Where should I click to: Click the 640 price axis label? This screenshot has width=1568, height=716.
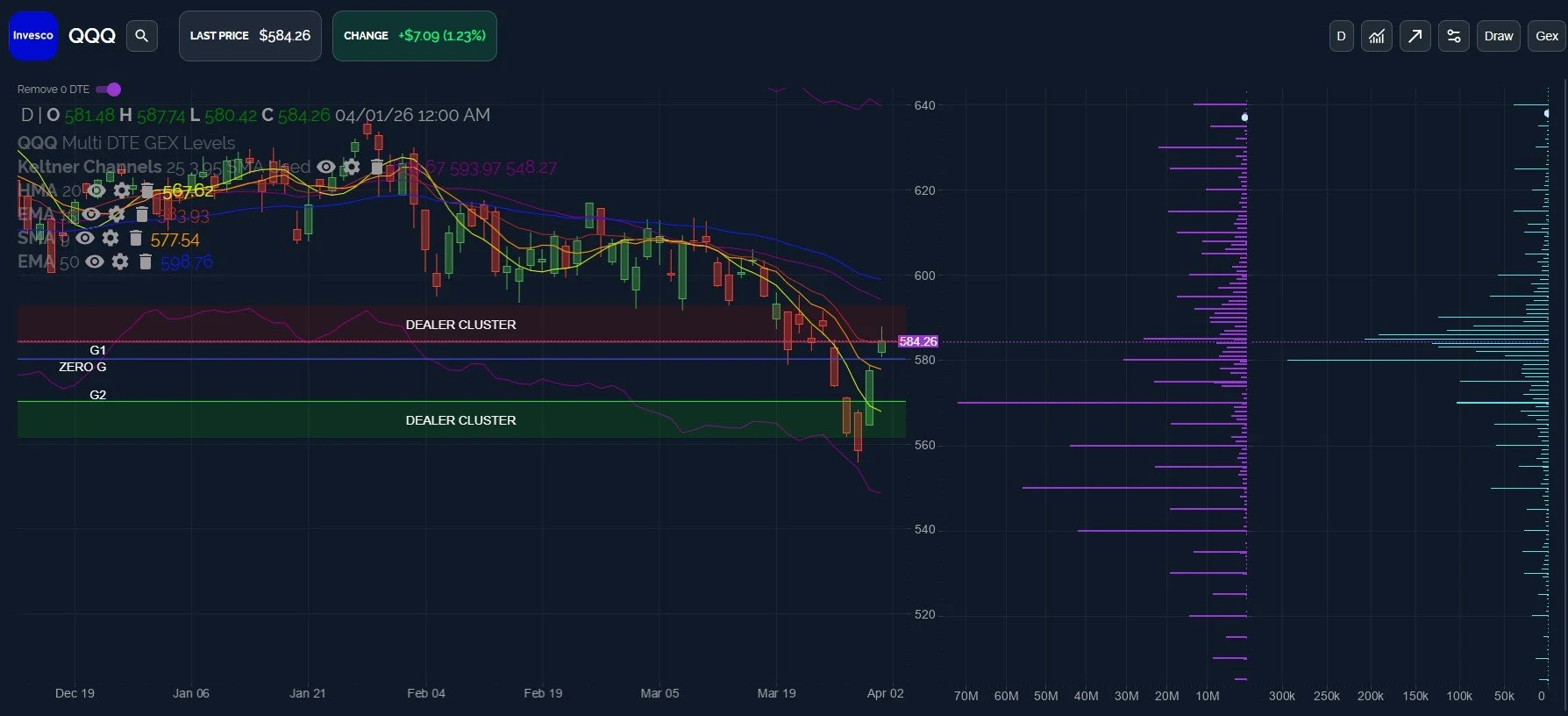coord(924,105)
